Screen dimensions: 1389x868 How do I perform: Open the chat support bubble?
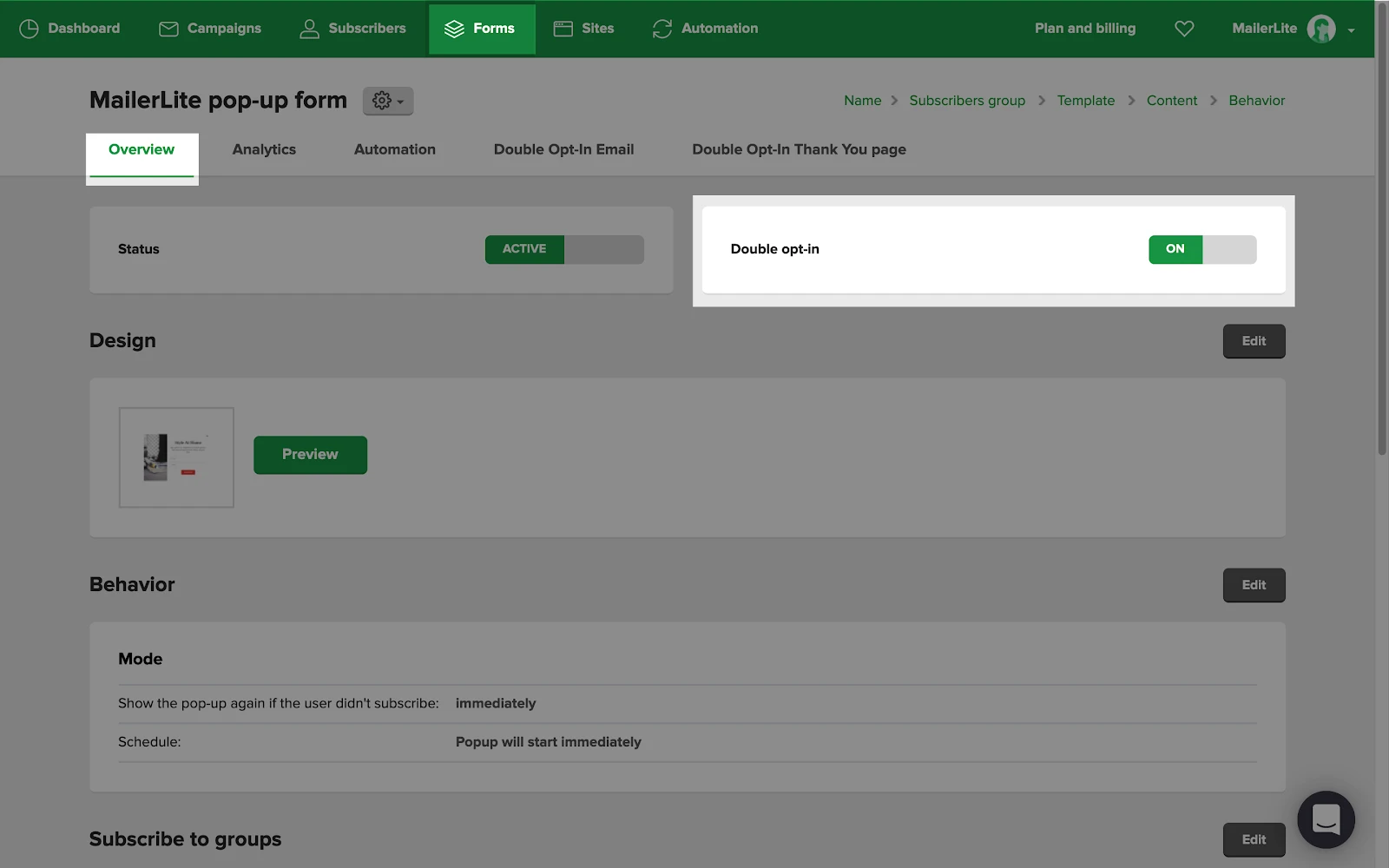pyautogui.click(x=1326, y=819)
